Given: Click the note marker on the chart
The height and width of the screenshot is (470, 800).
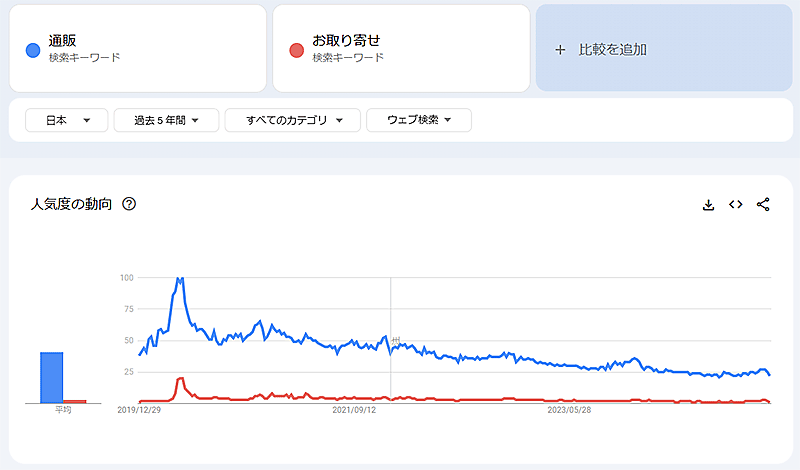Looking at the screenshot, I should (396, 341).
